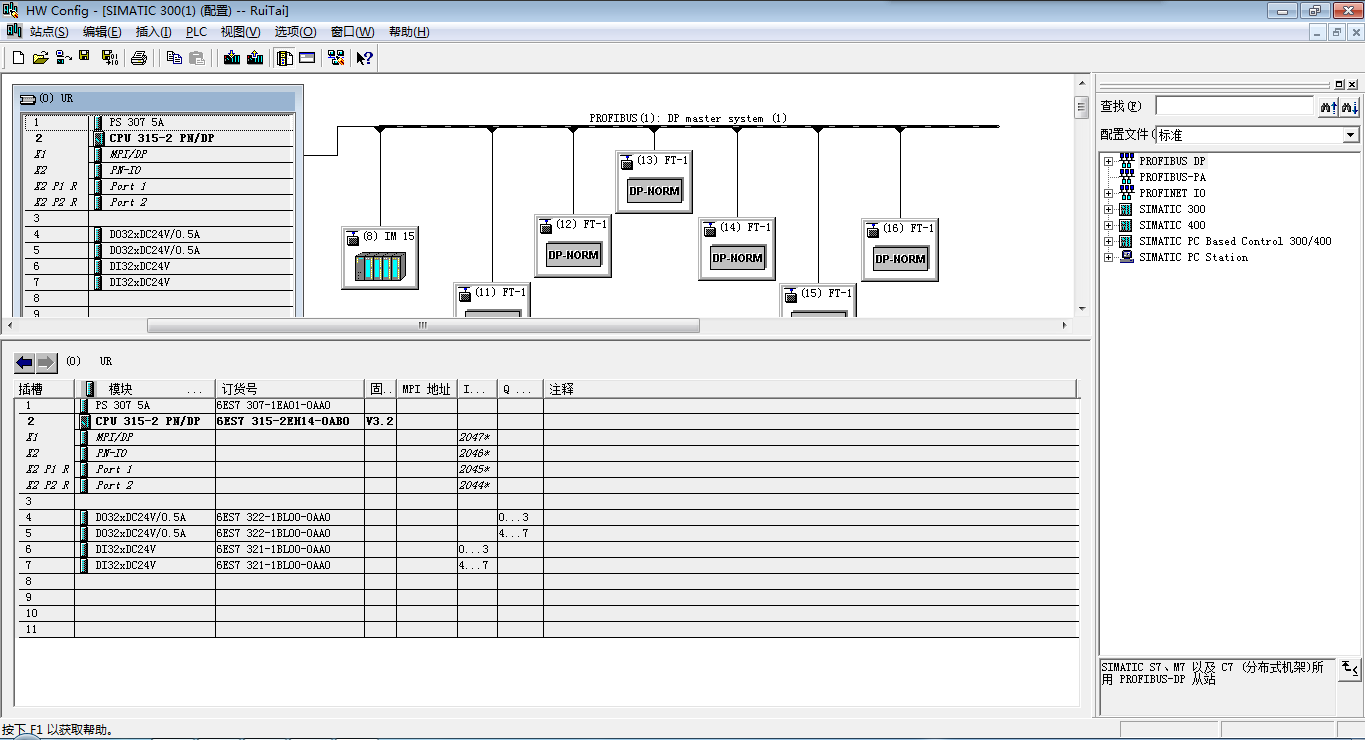Expand SIMATIC PC Based Control 300/400 node
This screenshot has width=1365, height=740.
[1108, 241]
